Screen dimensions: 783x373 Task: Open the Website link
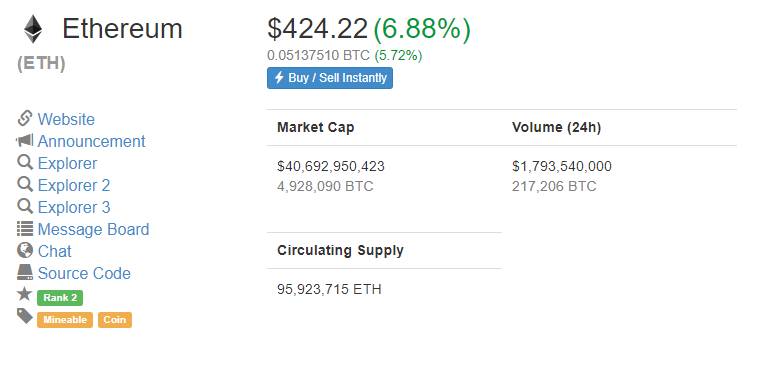(66, 119)
